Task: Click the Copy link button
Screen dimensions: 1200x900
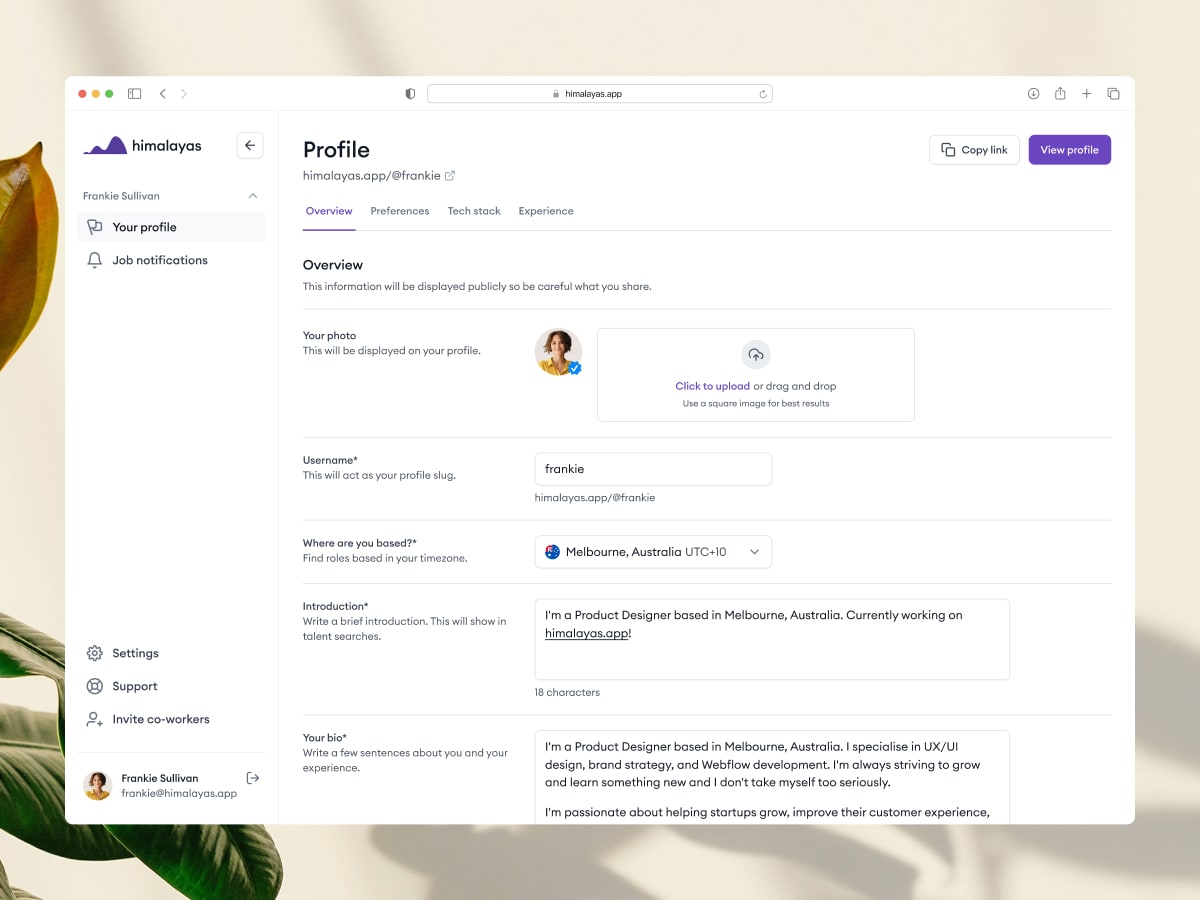Action: tap(974, 150)
